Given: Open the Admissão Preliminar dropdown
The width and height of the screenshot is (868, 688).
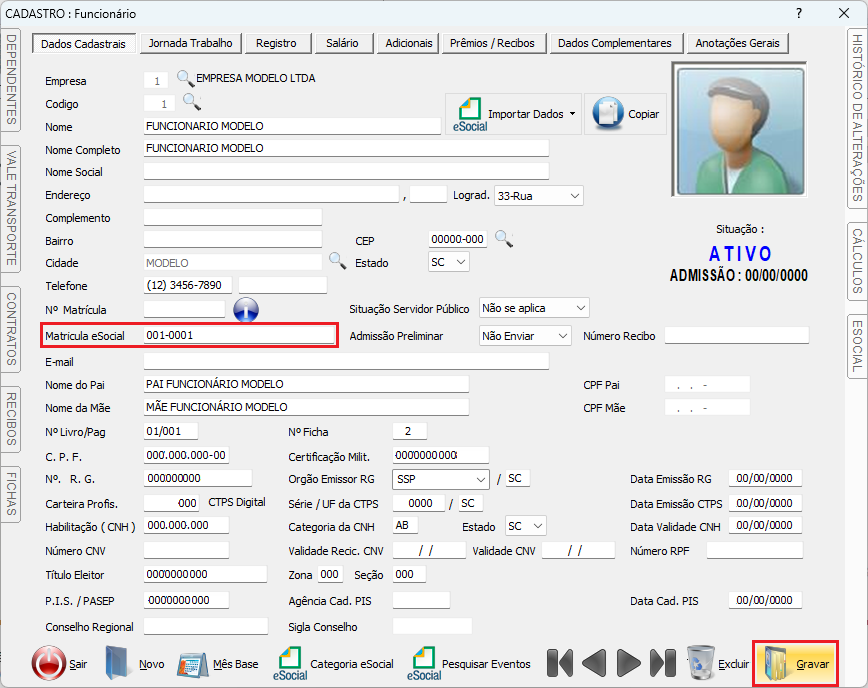Looking at the screenshot, I should point(562,336).
